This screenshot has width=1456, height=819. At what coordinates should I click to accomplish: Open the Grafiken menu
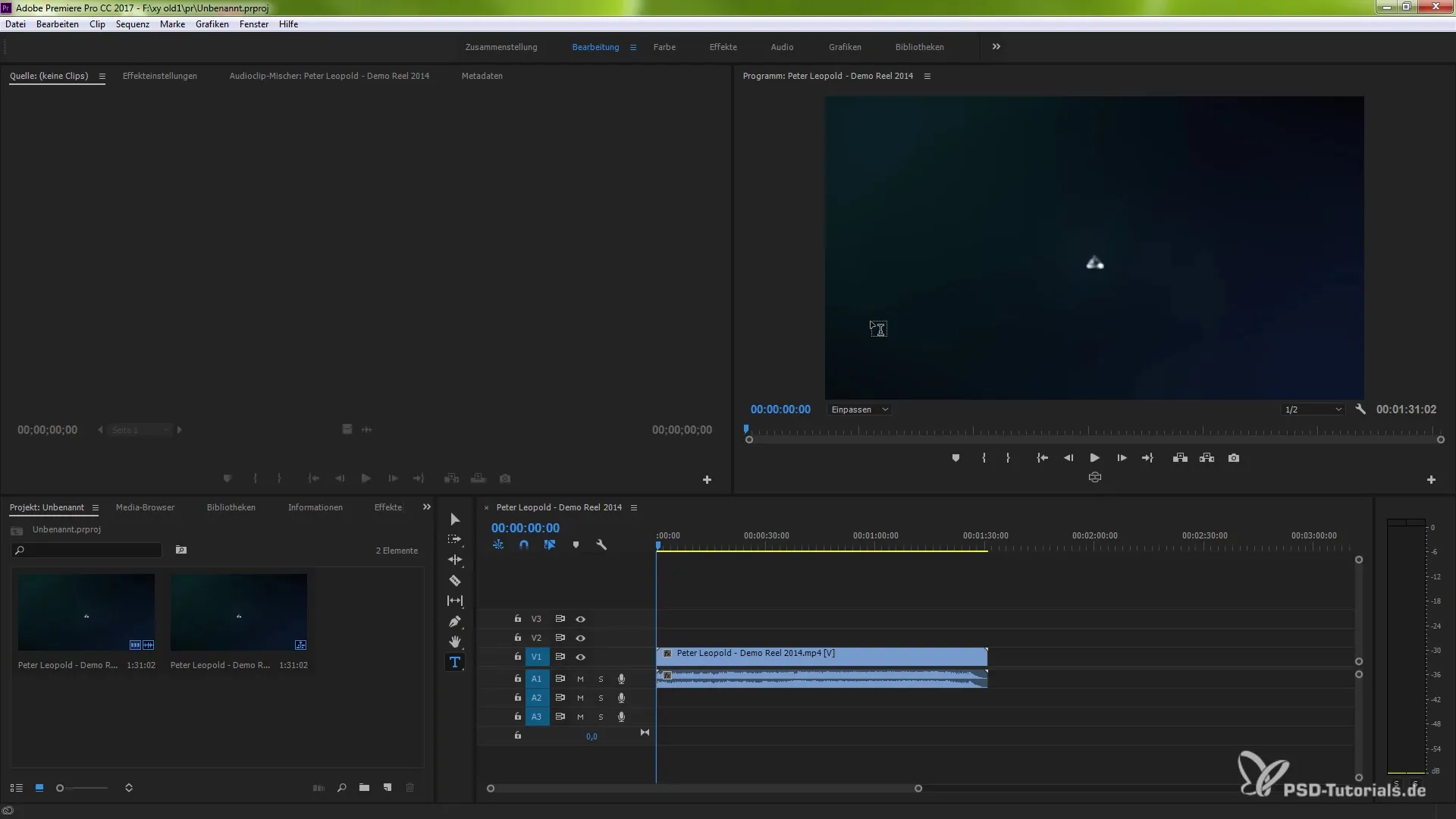pos(212,24)
